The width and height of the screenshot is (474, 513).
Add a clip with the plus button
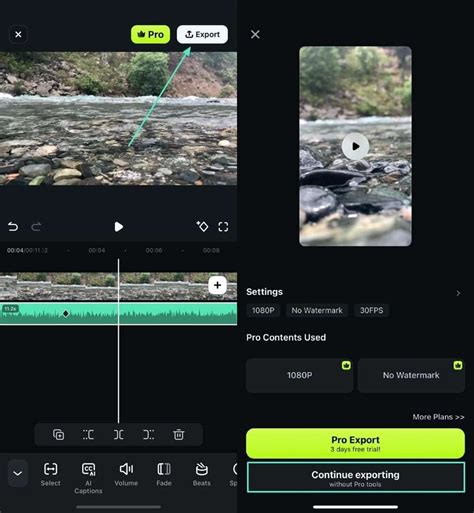(217, 285)
